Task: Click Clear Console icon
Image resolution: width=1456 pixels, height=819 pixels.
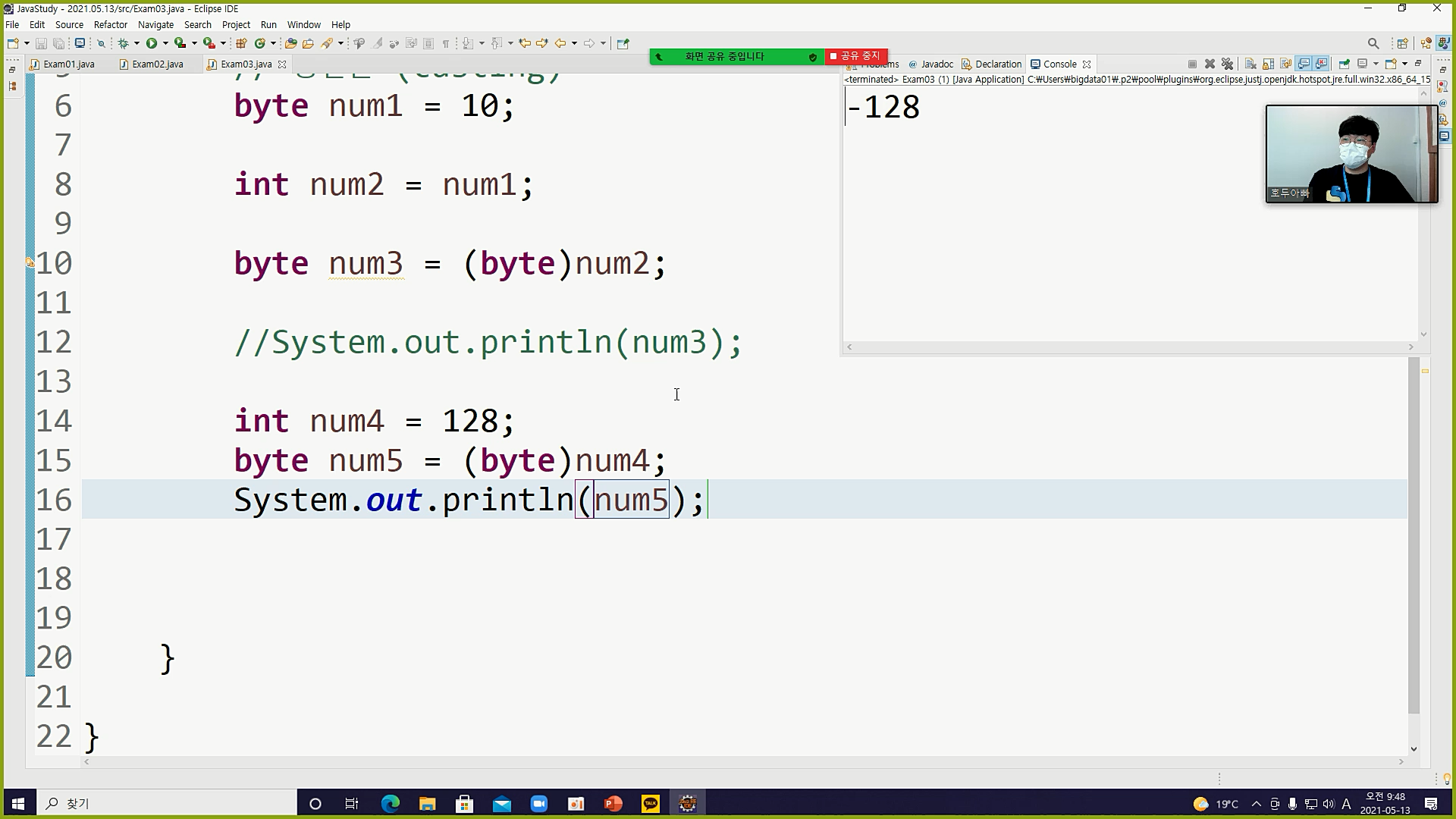Action: pos(1250,64)
